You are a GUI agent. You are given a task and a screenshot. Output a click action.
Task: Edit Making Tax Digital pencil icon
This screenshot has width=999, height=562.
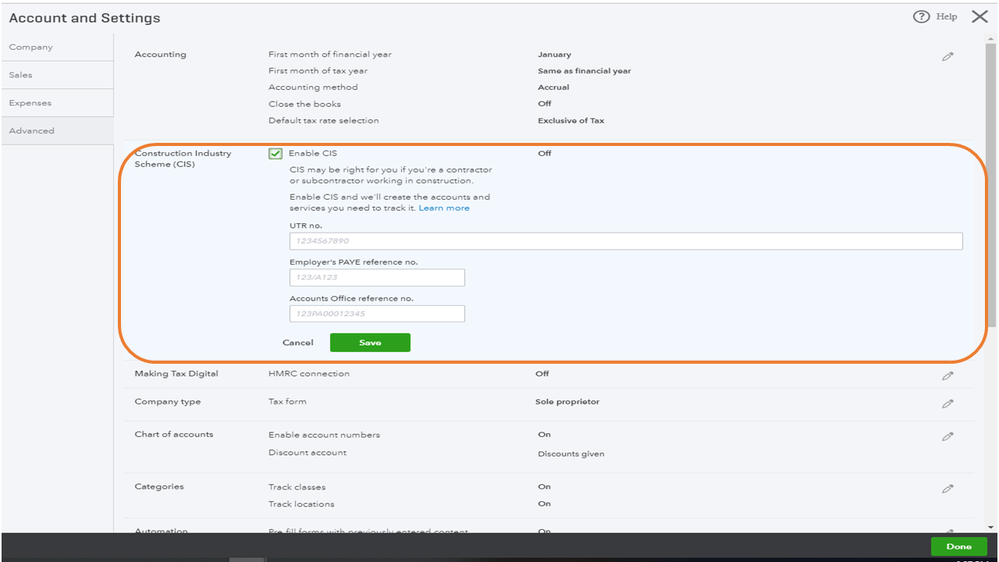(947, 376)
